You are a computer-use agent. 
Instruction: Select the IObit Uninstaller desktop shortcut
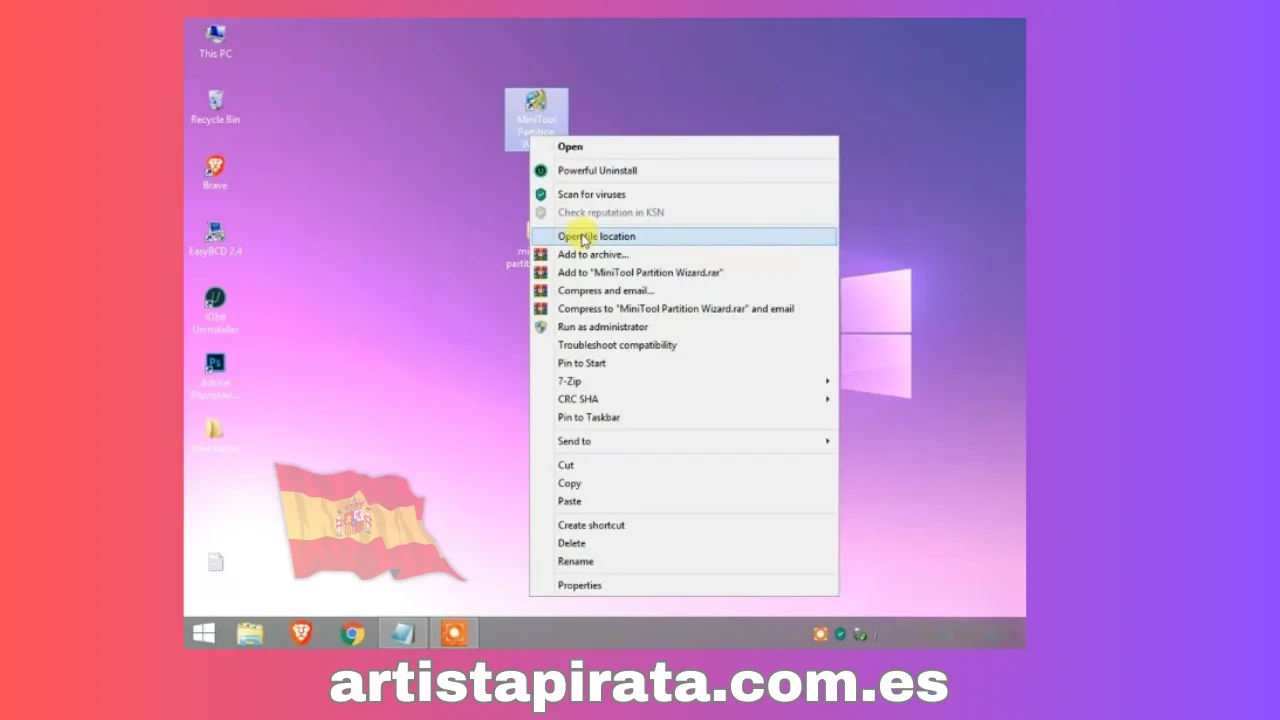pyautogui.click(x=215, y=311)
